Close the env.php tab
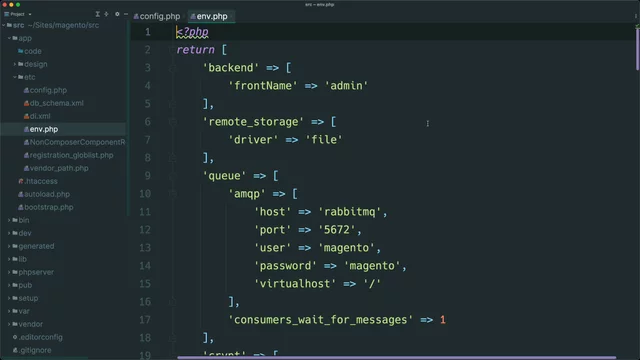Viewport: 640px width, 360px height. point(231,16)
